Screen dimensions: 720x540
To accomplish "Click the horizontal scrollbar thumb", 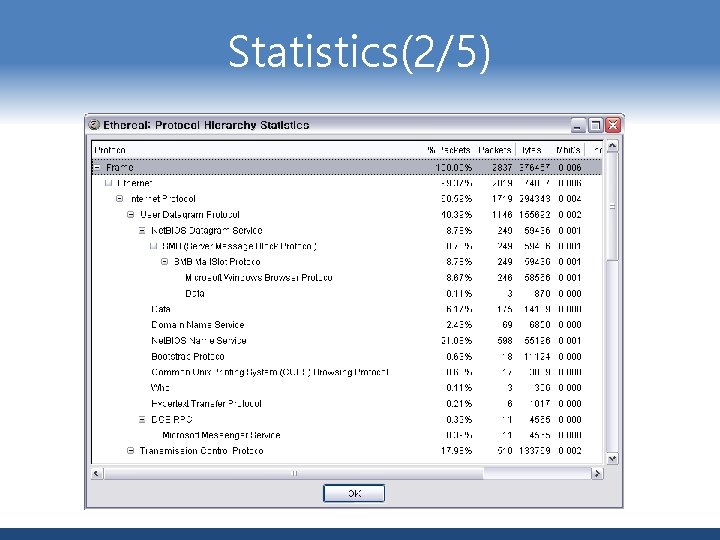I will point(294,473).
